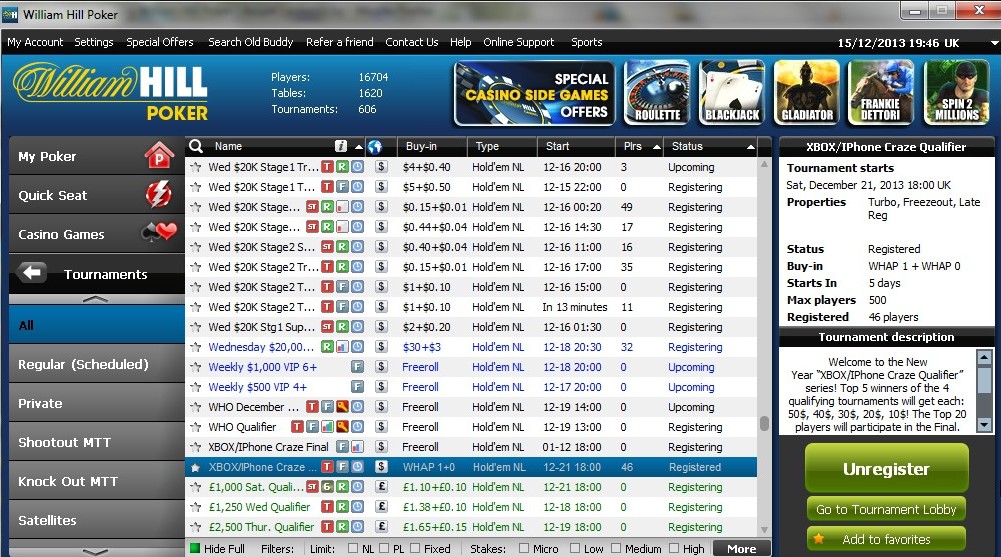The image size is (1001, 557).
Task: Click the globe column header icon
Action: 375,147
